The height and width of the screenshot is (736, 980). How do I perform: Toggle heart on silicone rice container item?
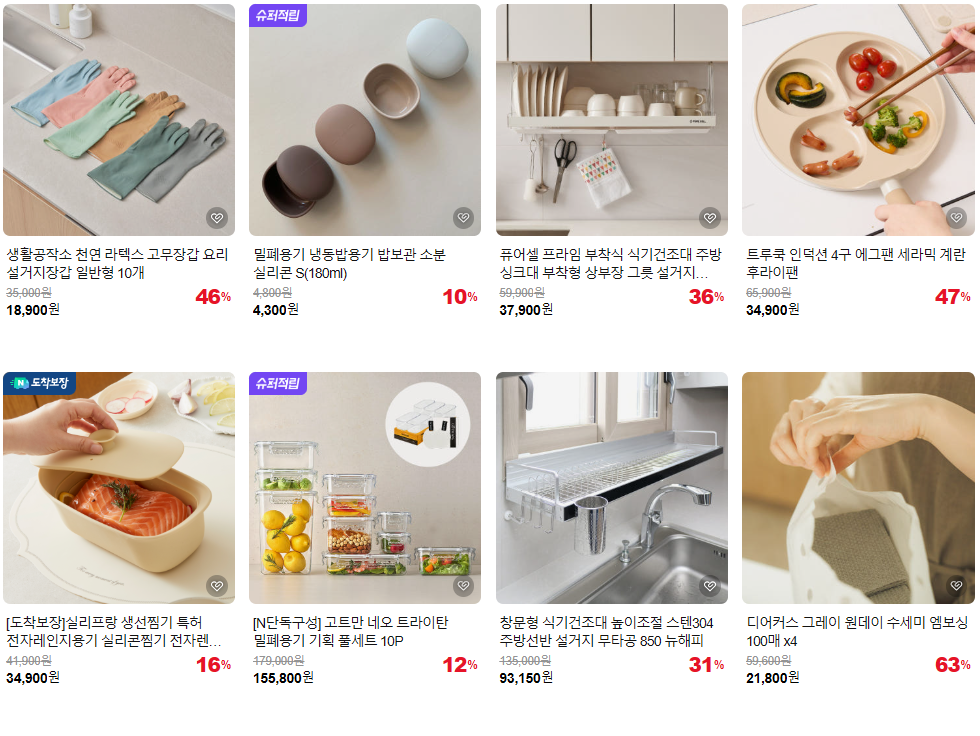[x=463, y=218]
